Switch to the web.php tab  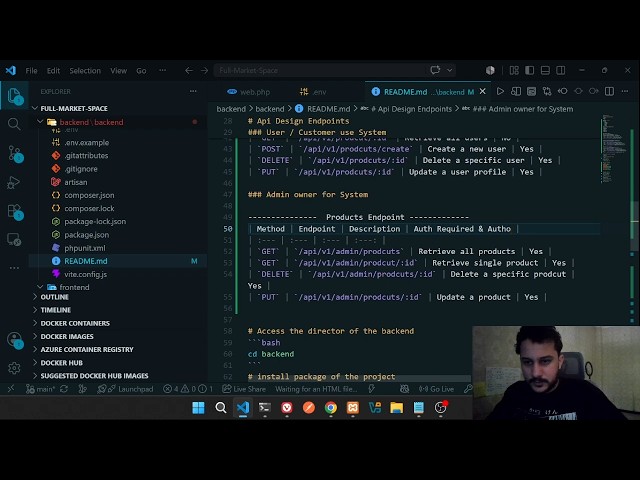tap(249, 92)
